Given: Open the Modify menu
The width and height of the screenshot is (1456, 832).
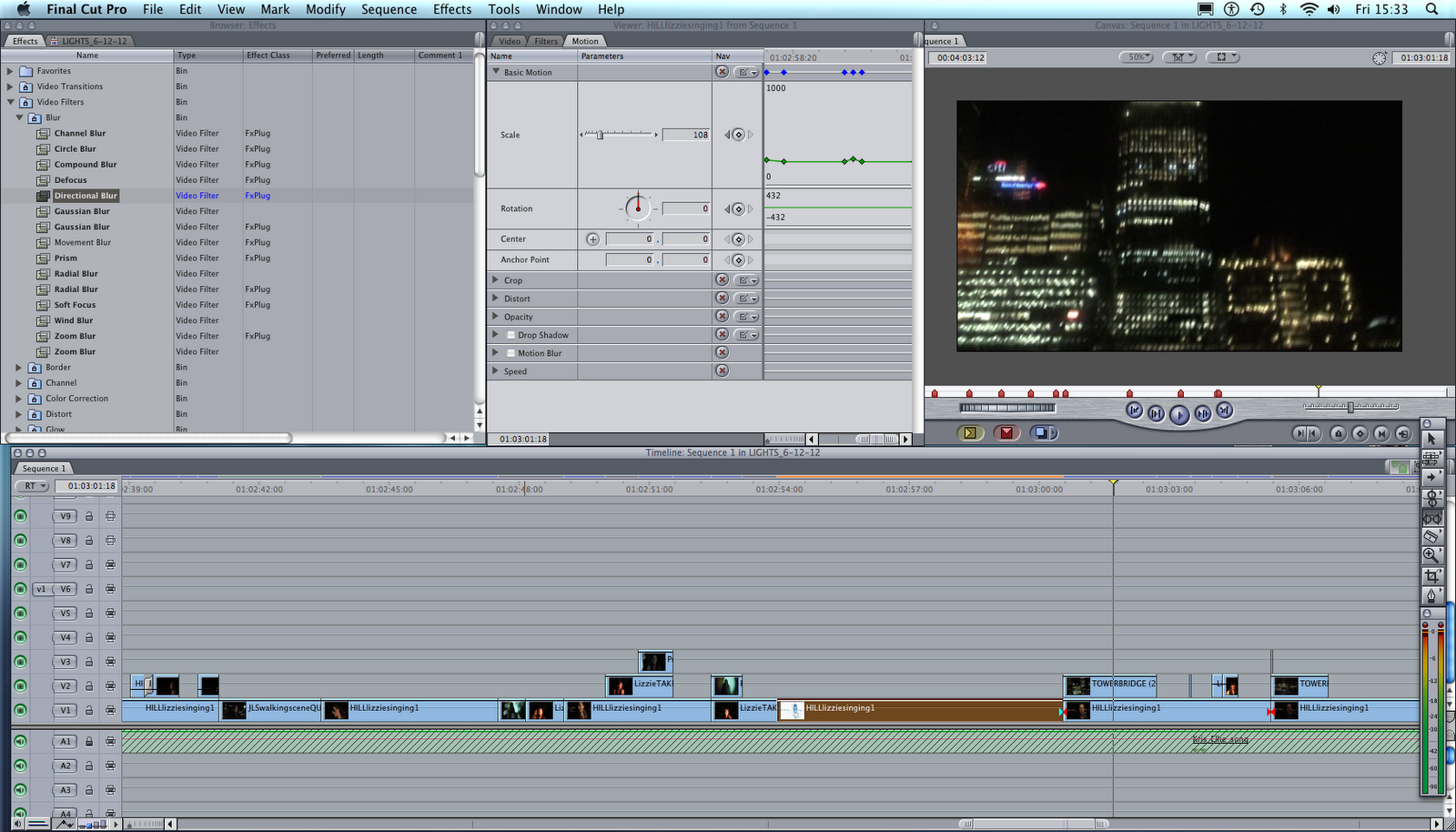Looking at the screenshot, I should (325, 9).
